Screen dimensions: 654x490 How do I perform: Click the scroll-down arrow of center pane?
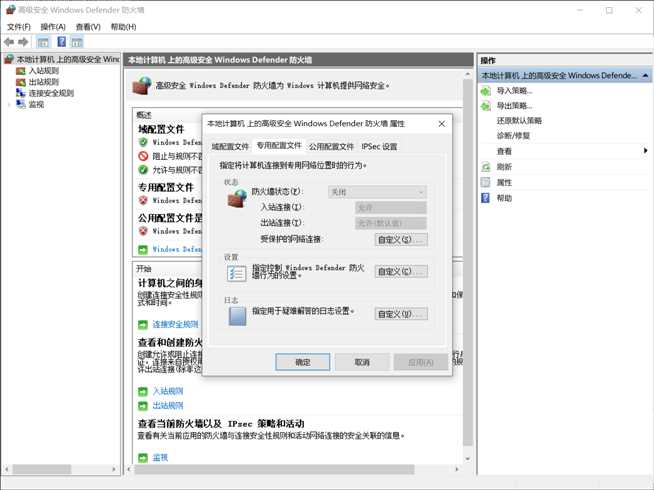tap(468, 458)
